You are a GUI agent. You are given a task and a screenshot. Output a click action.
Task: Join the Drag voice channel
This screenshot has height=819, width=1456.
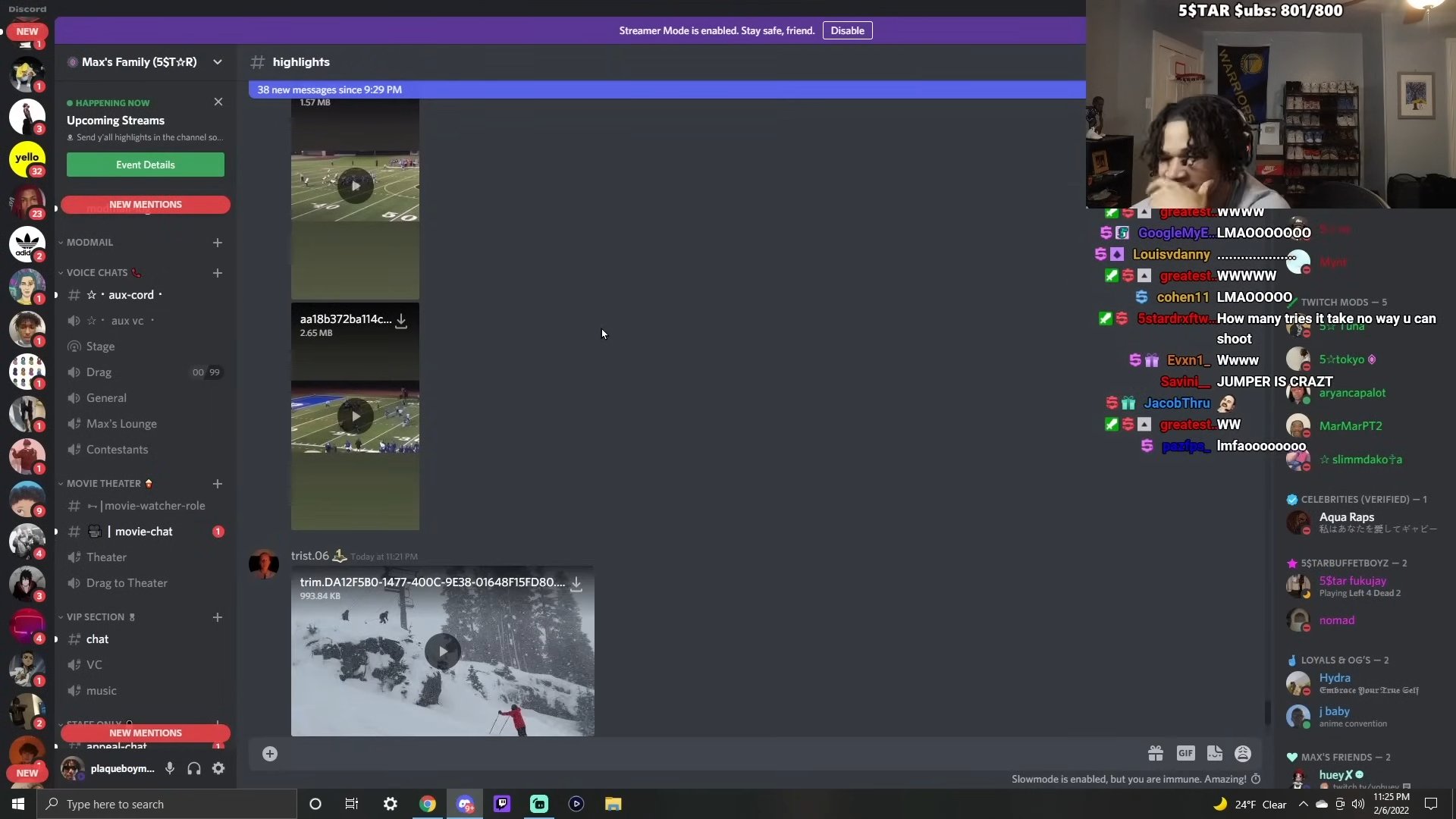pyautogui.click(x=146, y=372)
